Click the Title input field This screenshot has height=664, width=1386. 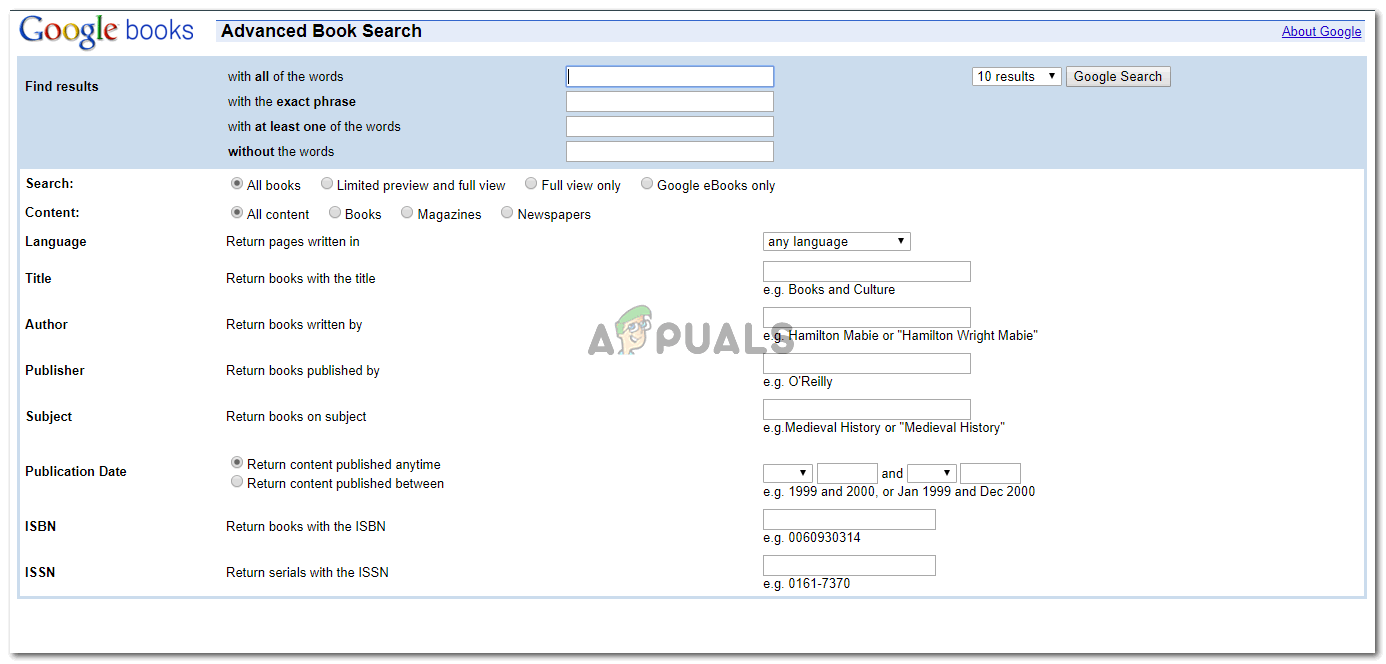[867, 272]
